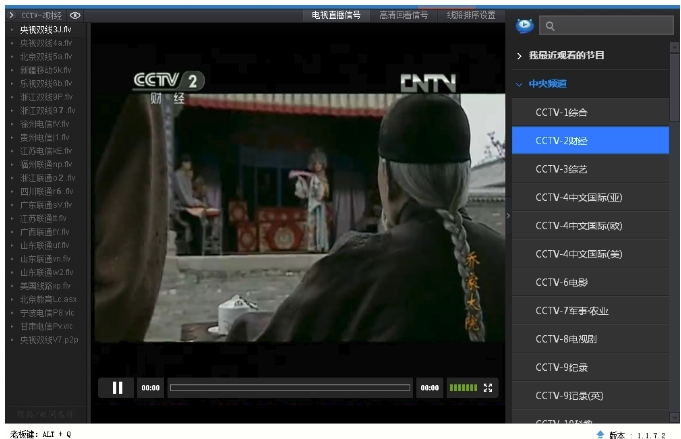The height and width of the screenshot is (439, 681).
Task: Play source 央视双线3J.flv
Action: pos(46,30)
